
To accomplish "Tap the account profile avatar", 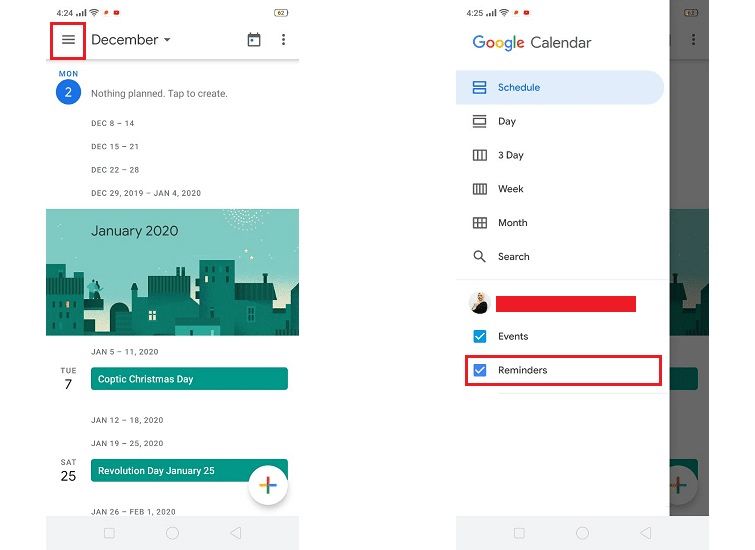I will tap(479, 303).
